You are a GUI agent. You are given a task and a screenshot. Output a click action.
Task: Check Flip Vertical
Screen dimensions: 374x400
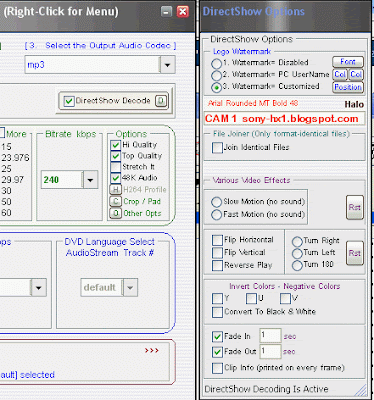[217, 253]
